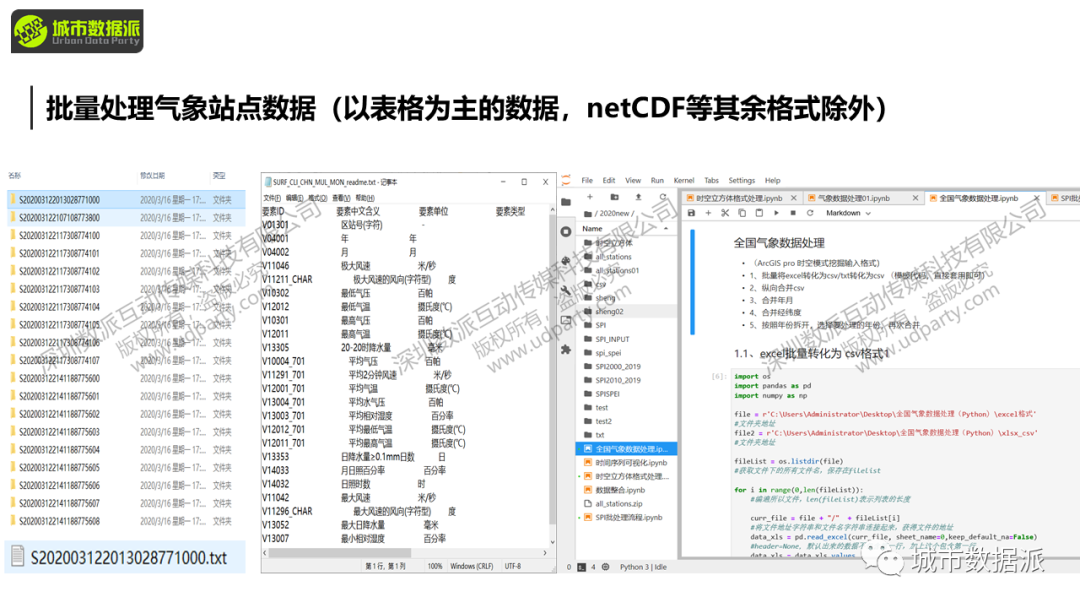Open the View menu in JupyterLab
This screenshot has height=608, width=1080.
(x=633, y=180)
